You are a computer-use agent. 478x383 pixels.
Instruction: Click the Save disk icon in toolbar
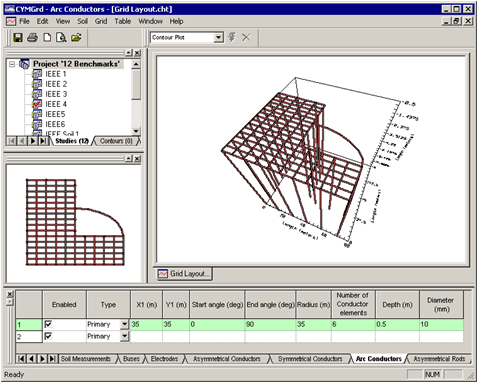click(18, 37)
